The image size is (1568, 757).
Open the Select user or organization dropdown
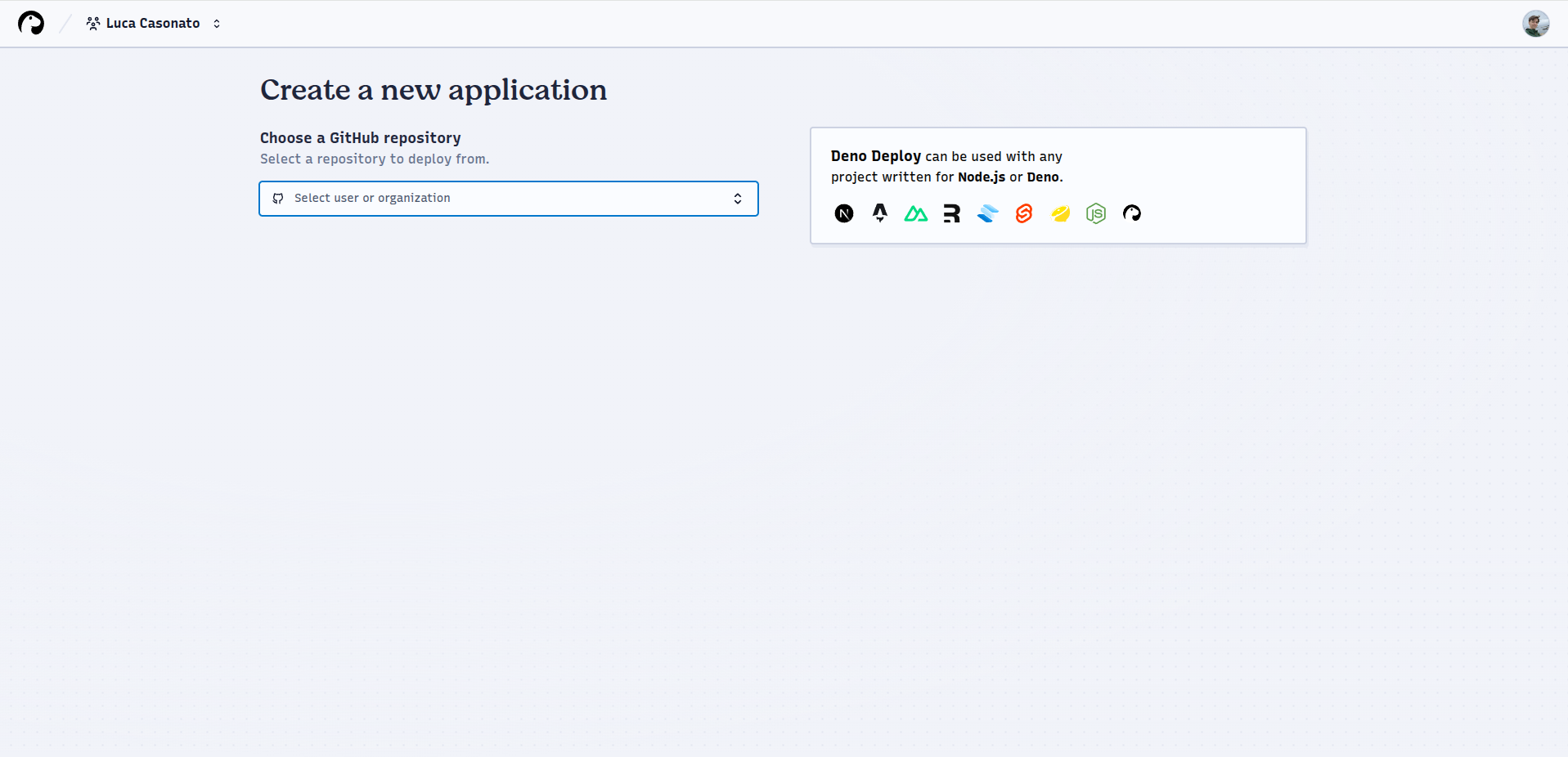point(508,198)
